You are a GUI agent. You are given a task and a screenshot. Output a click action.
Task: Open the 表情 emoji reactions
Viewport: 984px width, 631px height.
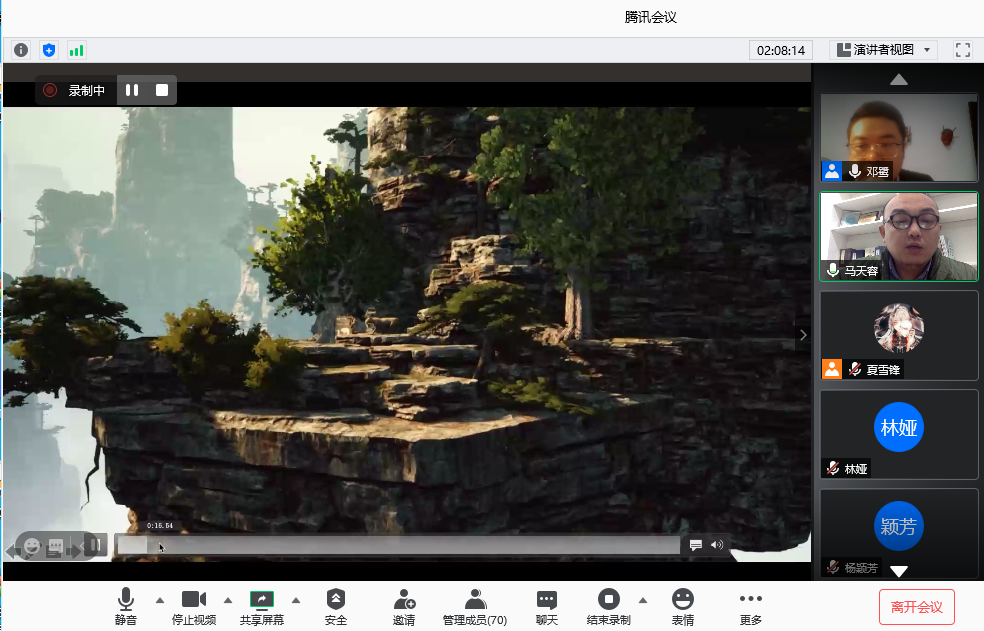(x=683, y=607)
